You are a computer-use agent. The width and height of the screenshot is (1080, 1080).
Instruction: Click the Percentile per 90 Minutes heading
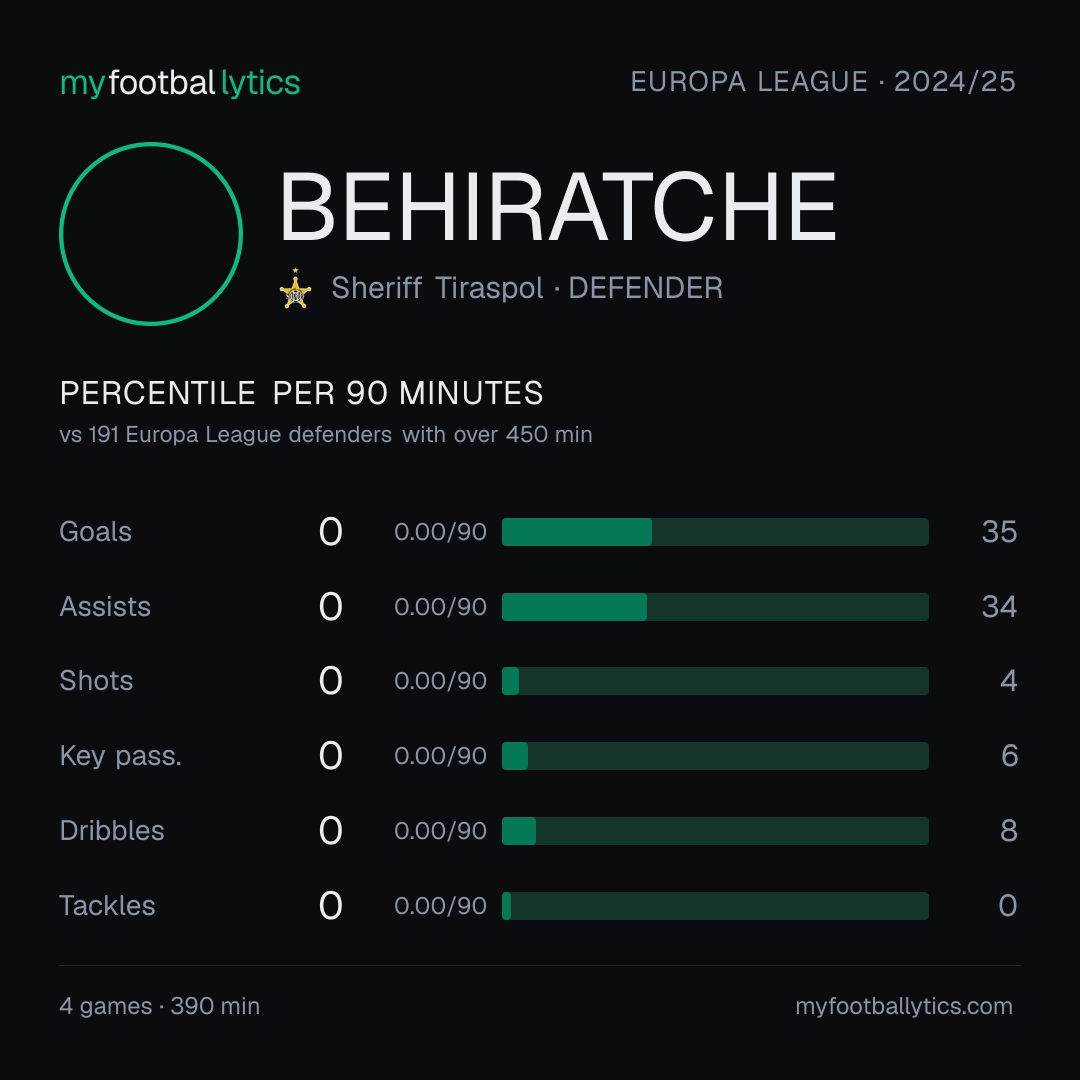tap(301, 393)
